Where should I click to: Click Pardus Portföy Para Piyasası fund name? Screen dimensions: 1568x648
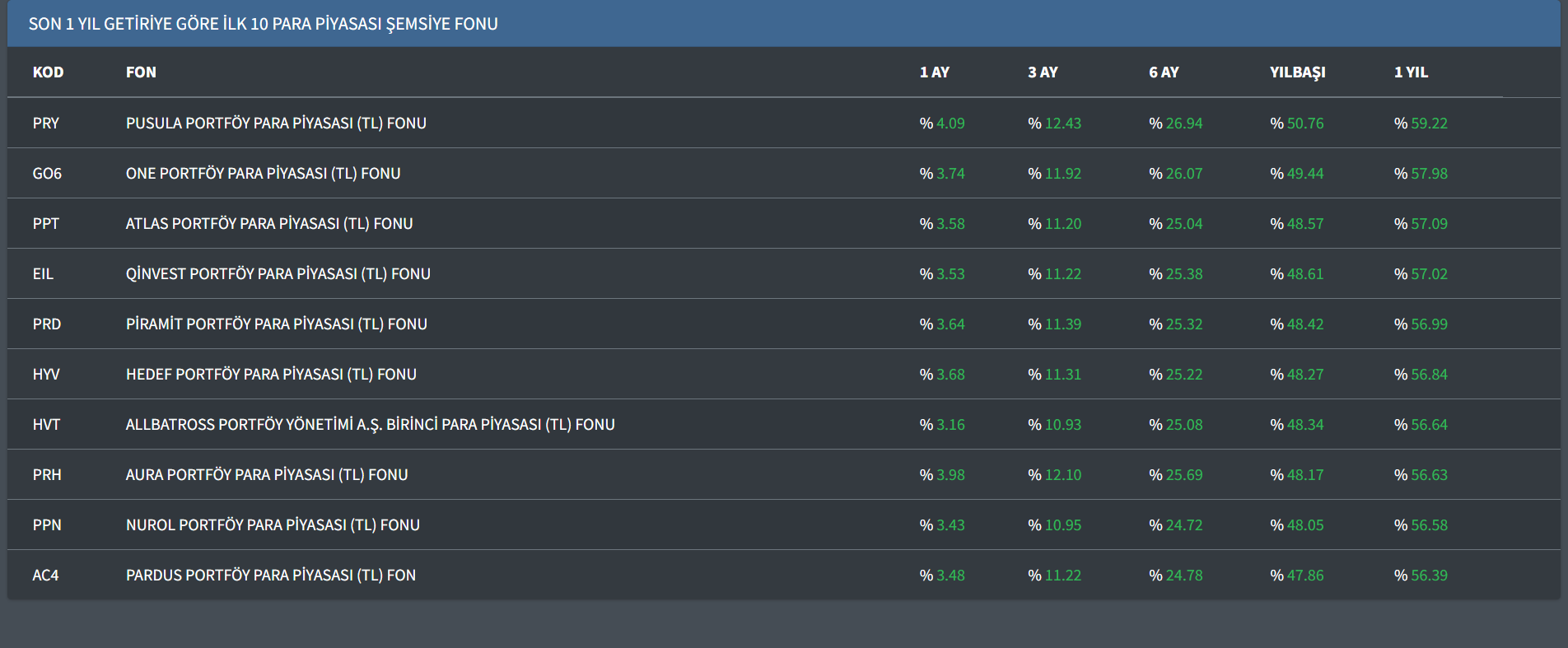270,576
